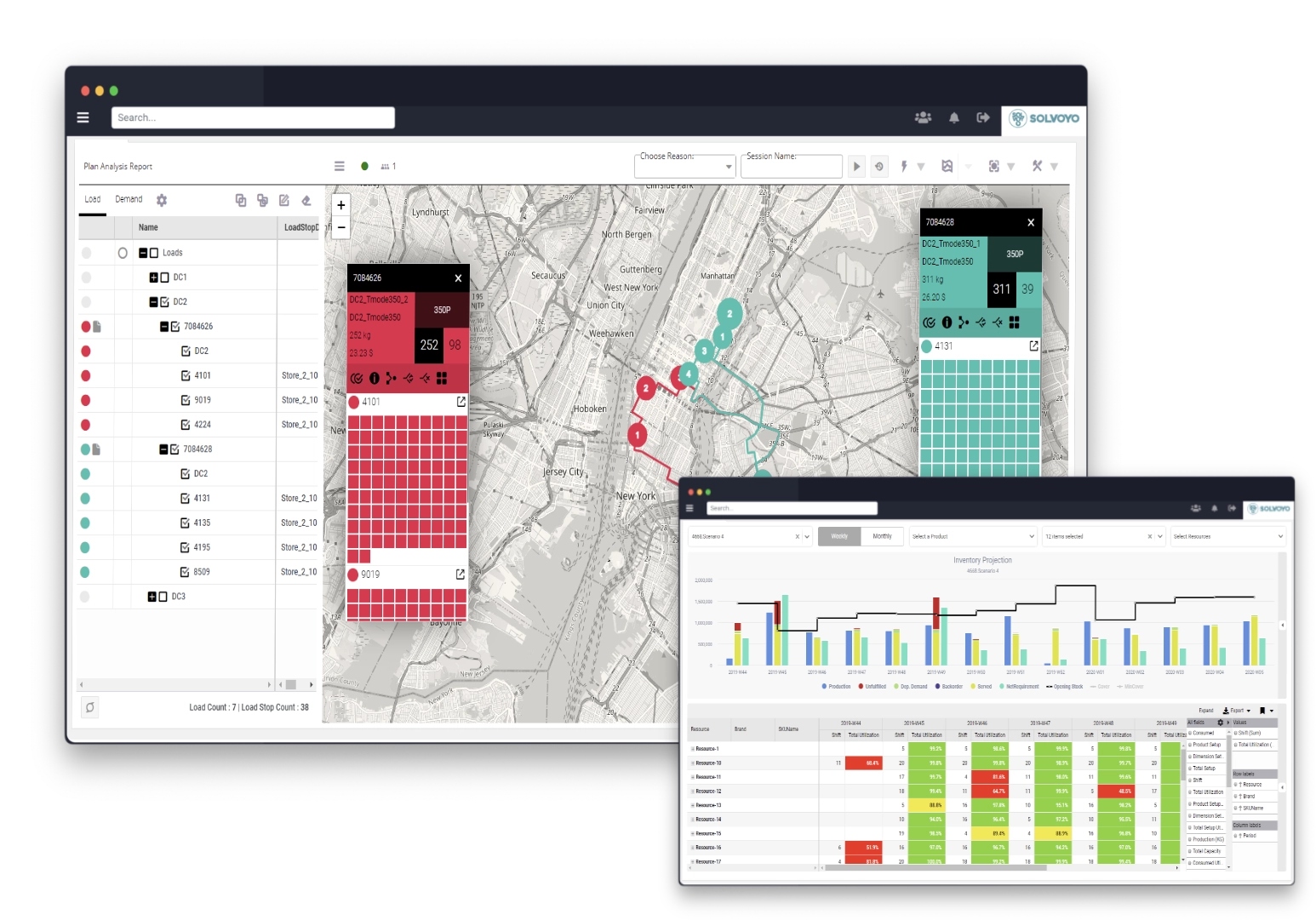
Task: Click refresh icon at bottom of load panel
Action: coord(90,706)
